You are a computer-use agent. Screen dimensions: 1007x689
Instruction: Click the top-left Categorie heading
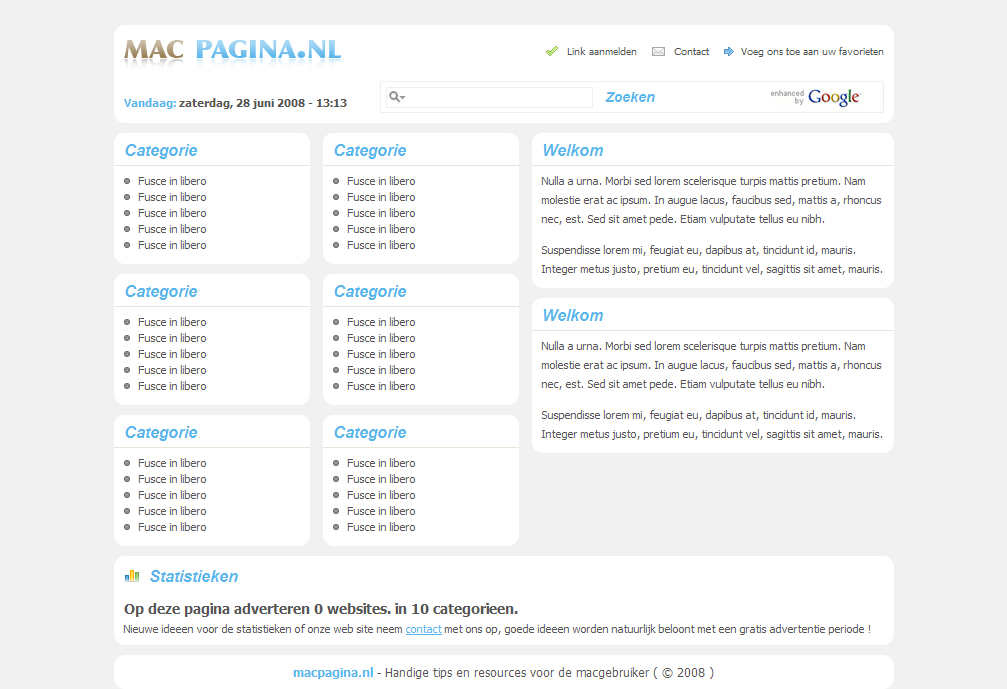click(x=161, y=150)
